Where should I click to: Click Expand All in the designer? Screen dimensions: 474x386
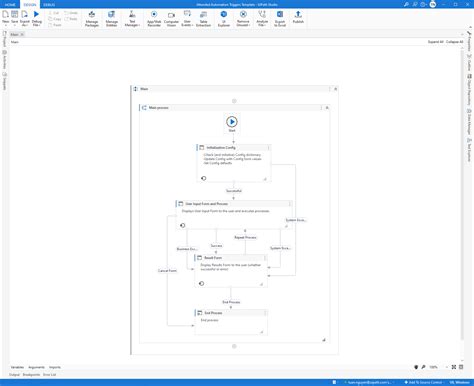(x=435, y=42)
